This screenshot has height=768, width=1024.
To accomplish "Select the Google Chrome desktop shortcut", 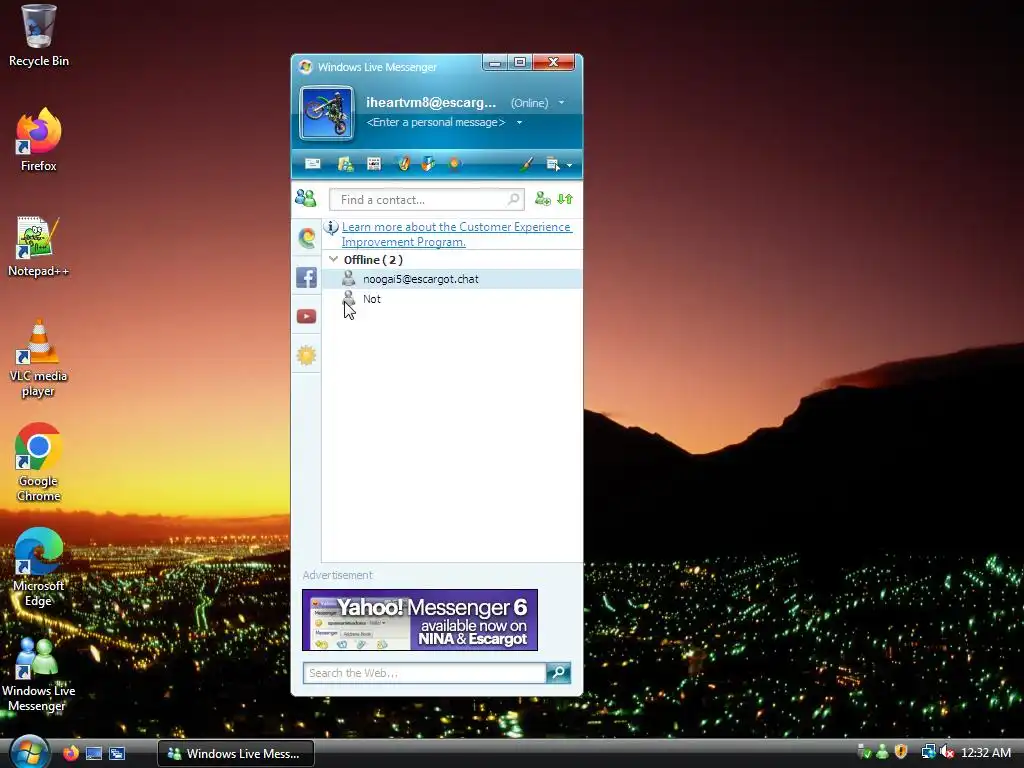I will click(39, 462).
